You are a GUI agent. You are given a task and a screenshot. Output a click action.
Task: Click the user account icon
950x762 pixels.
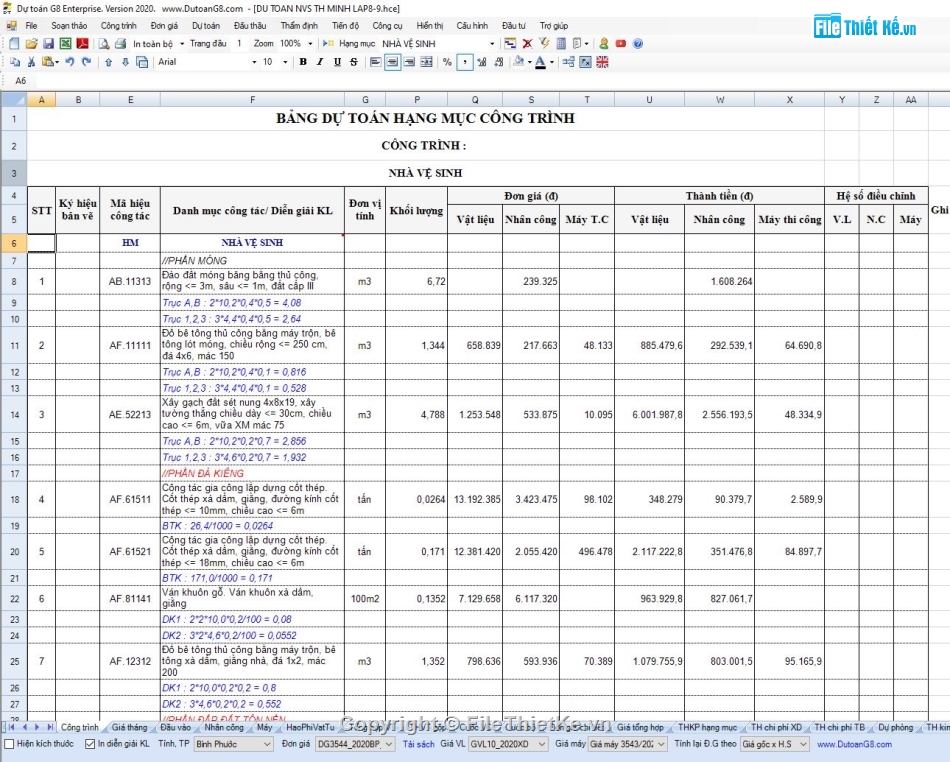click(x=603, y=44)
